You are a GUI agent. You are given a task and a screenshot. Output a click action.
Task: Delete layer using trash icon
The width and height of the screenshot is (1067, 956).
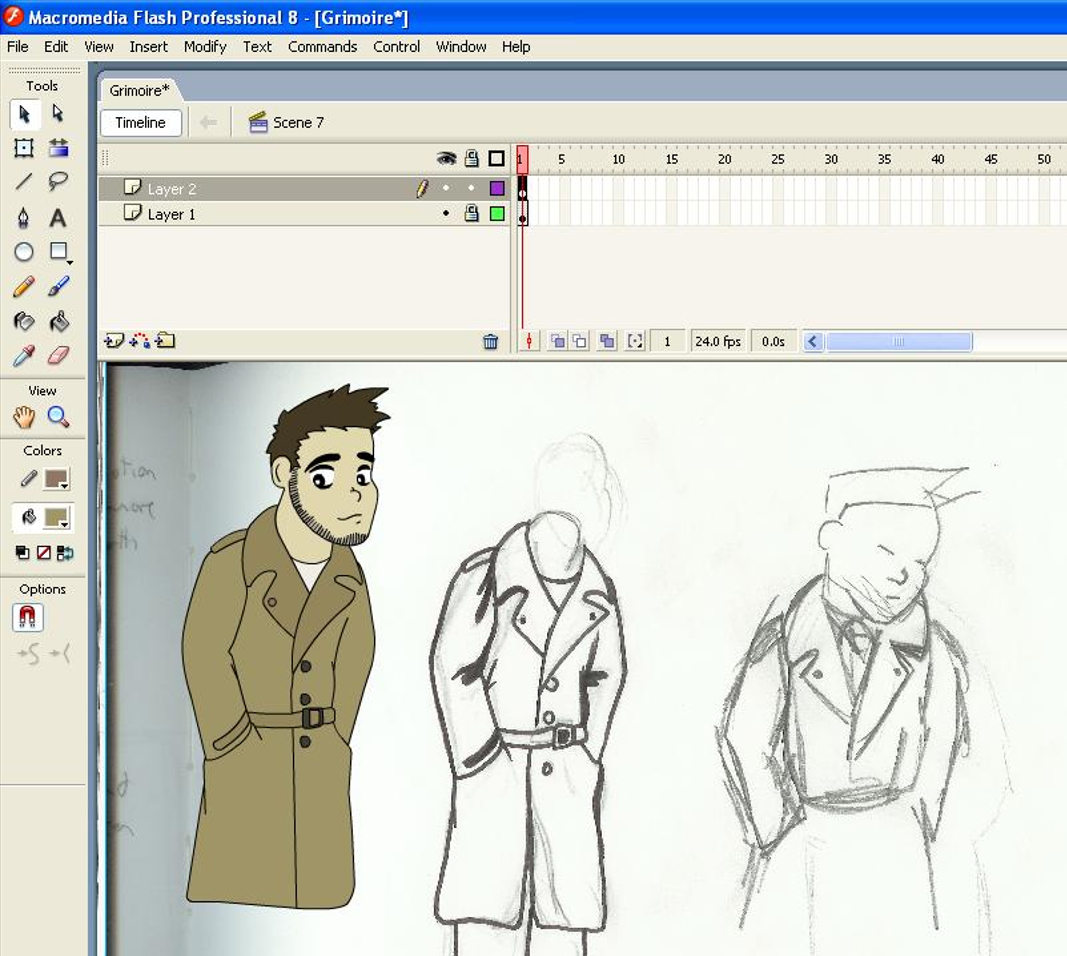(490, 342)
